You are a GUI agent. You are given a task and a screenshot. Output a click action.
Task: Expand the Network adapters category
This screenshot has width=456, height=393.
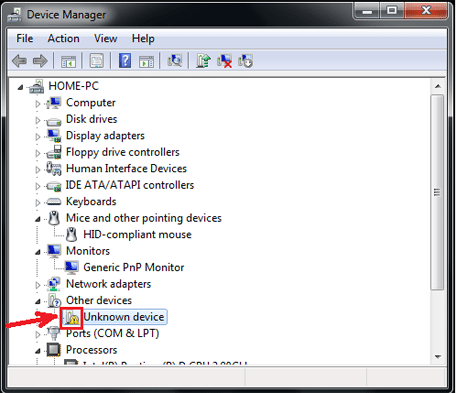[38, 285]
